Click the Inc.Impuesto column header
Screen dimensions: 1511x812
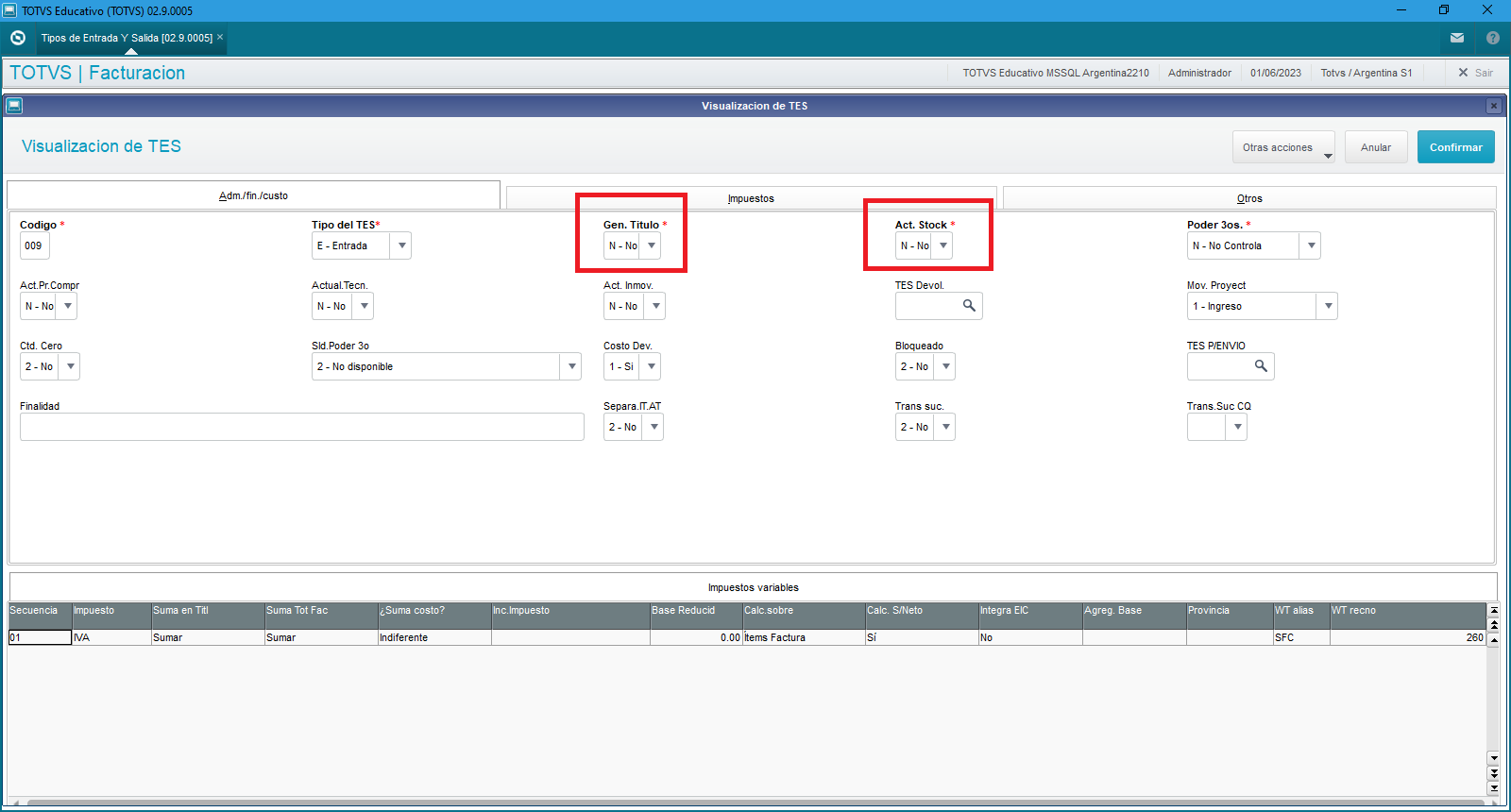571,616
